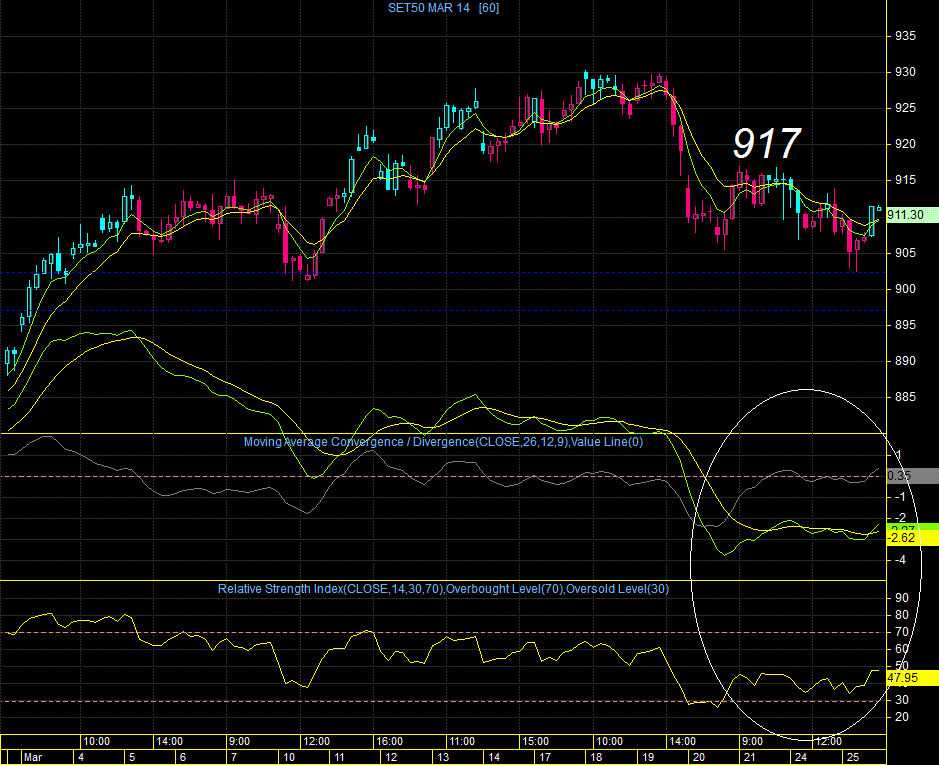Click date 21 on the date axis

pos(750,757)
